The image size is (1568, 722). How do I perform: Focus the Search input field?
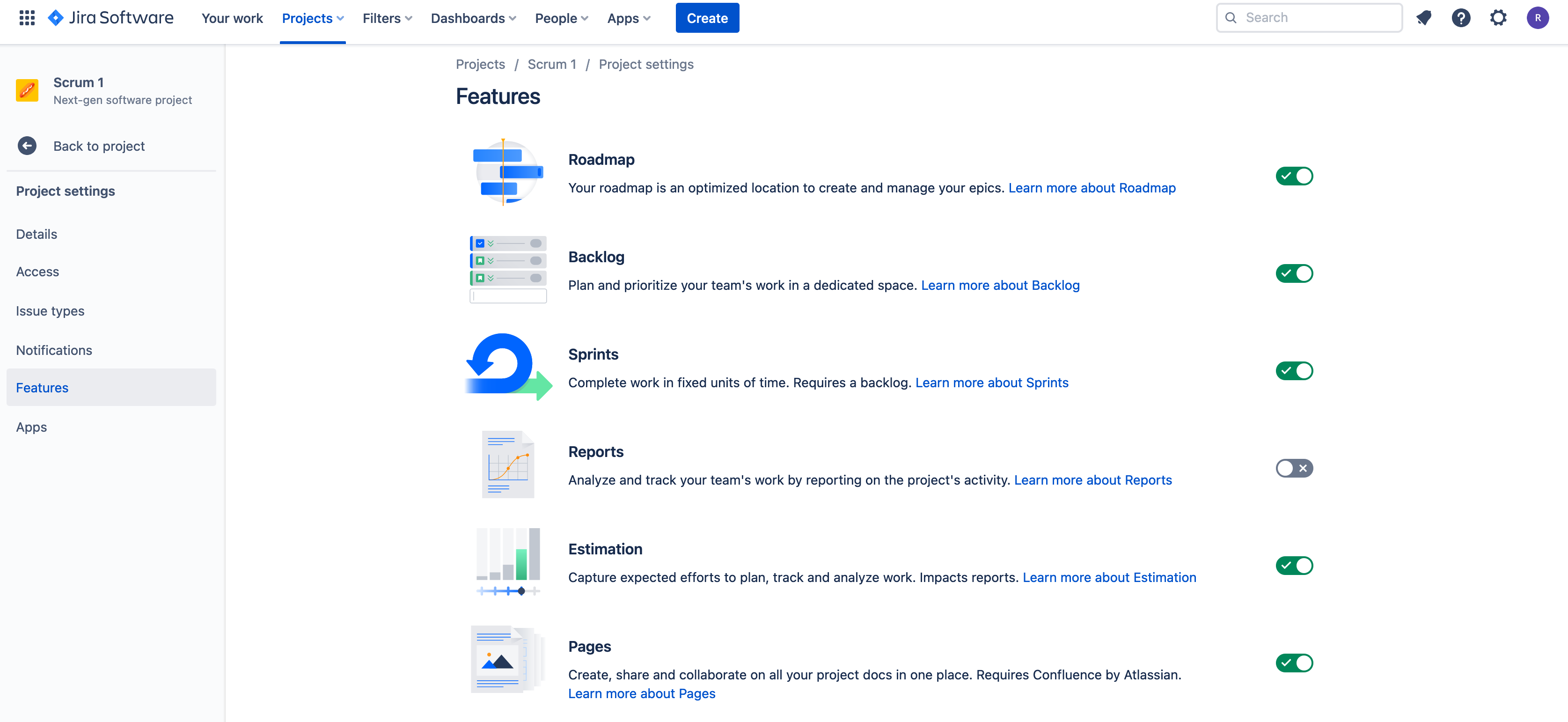(x=1309, y=18)
